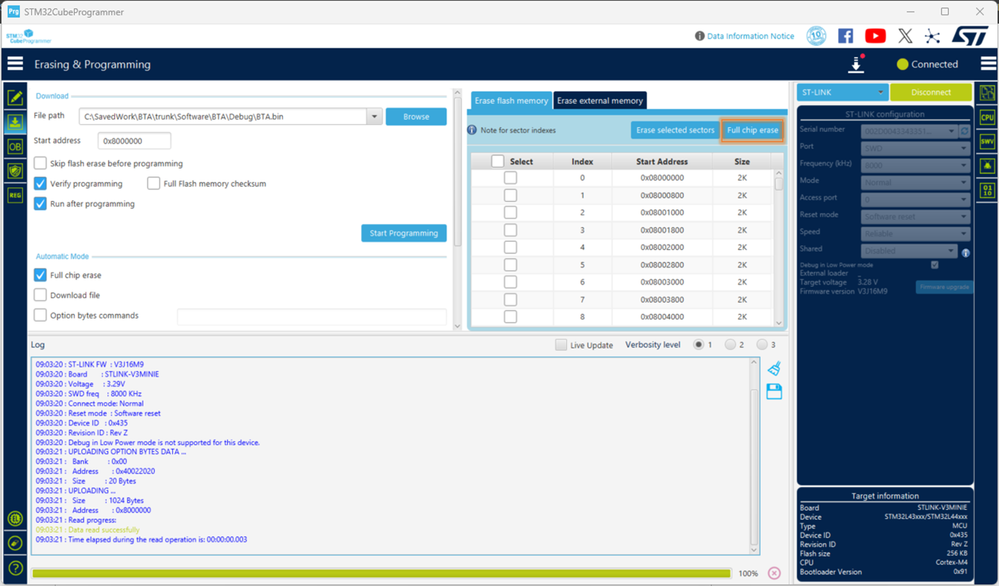Cancel operation with the red X icon
Image resolution: width=999 pixels, height=586 pixels.
(x=774, y=573)
